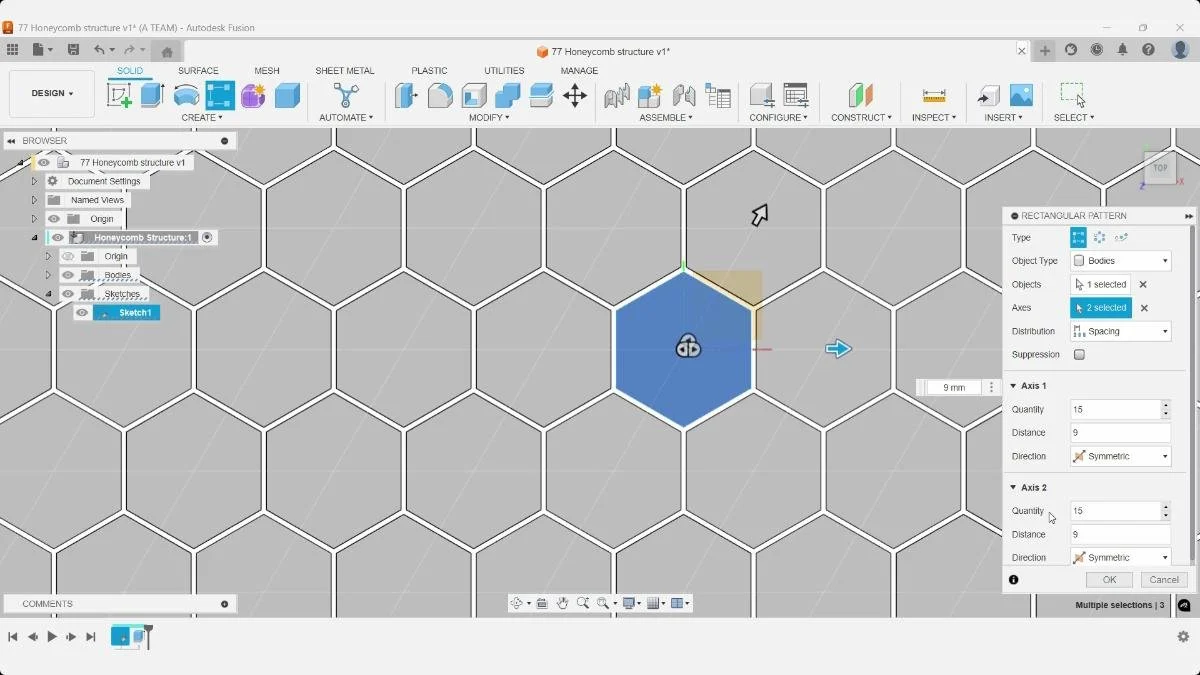Screen dimensions: 1200x675
Task: Select the Press Pull tool
Action: point(406,95)
